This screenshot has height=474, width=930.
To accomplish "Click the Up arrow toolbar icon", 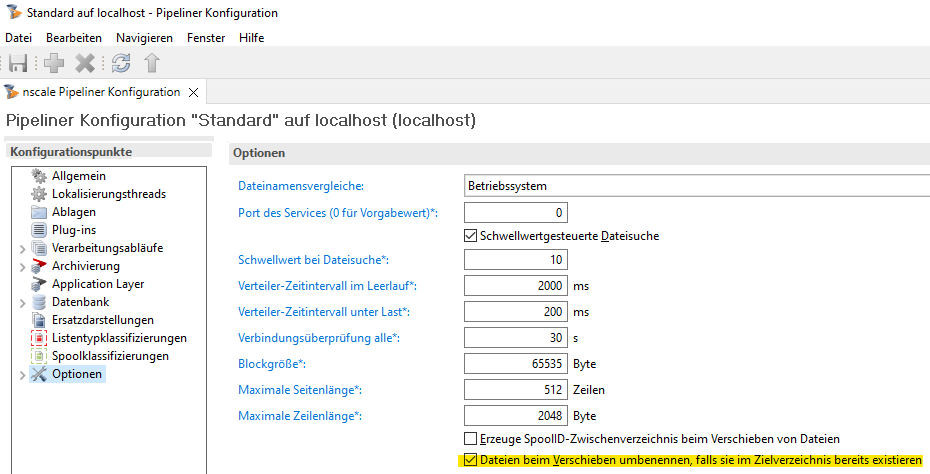I will (151, 63).
